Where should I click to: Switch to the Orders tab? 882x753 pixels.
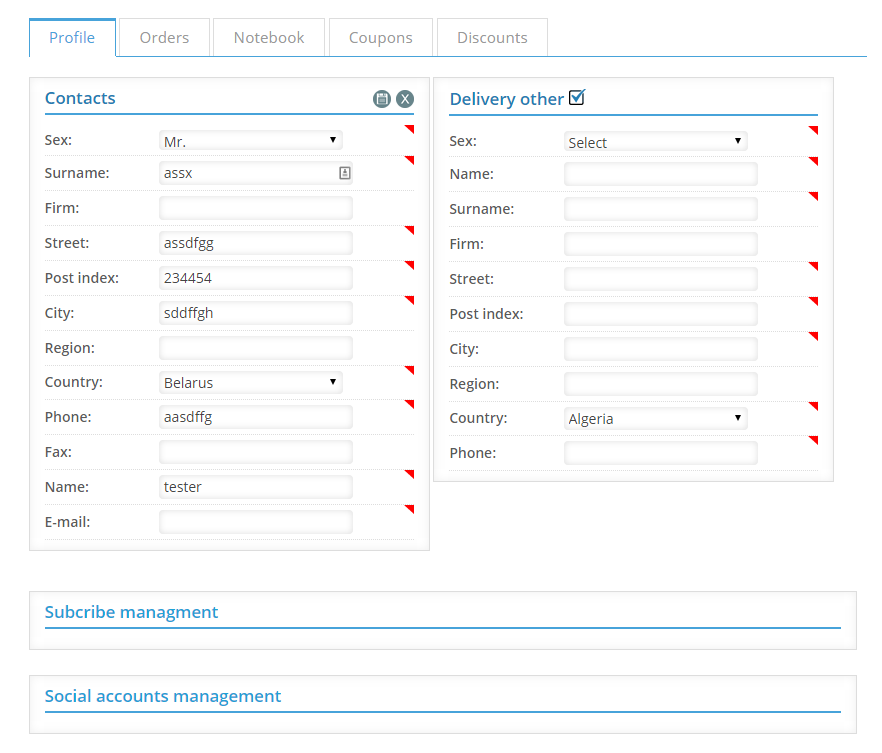(x=164, y=38)
